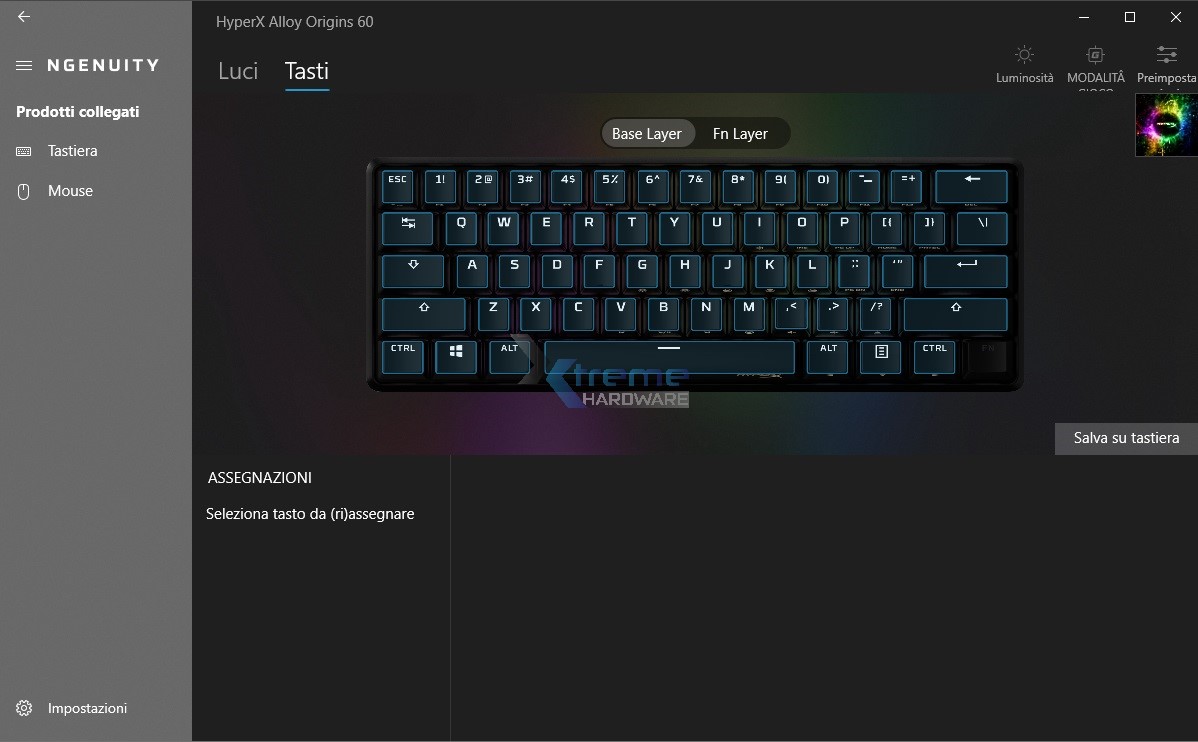Go back with the arrow icon

[24, 16]
